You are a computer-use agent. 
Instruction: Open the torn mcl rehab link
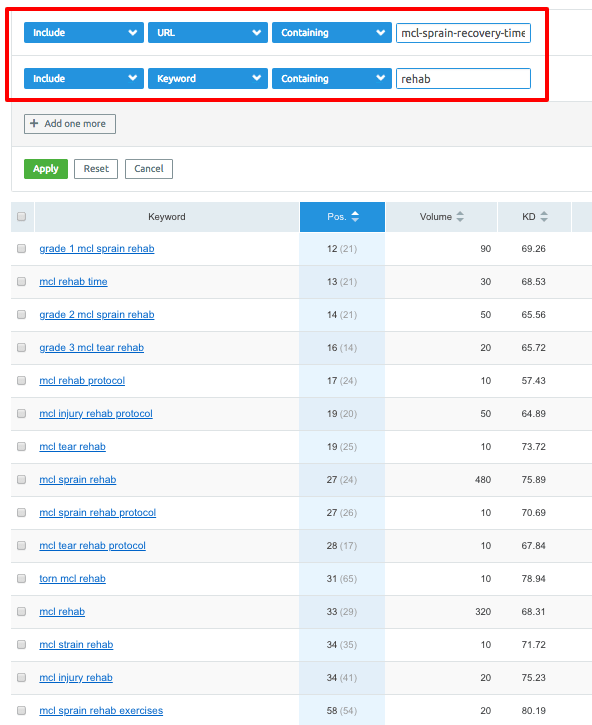73,578
